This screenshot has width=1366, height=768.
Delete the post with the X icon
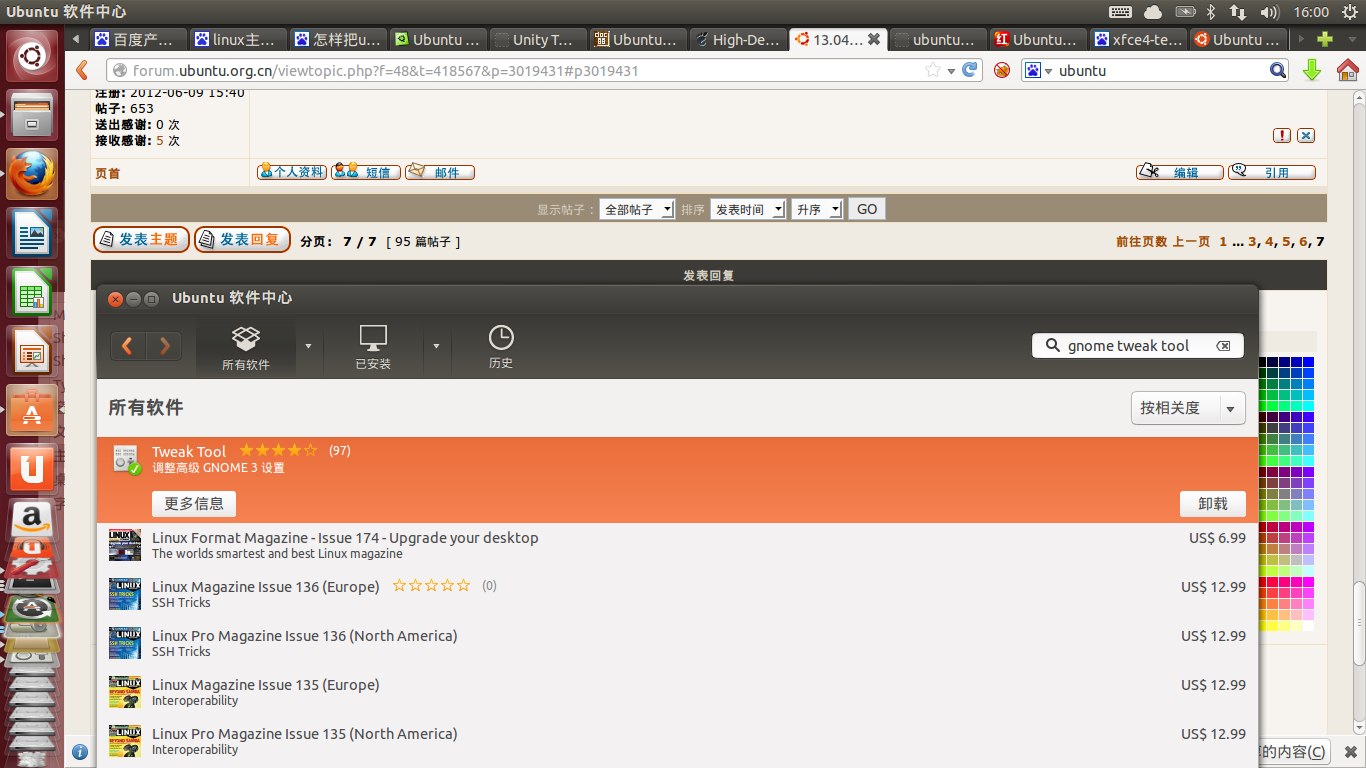(1306, 135)
